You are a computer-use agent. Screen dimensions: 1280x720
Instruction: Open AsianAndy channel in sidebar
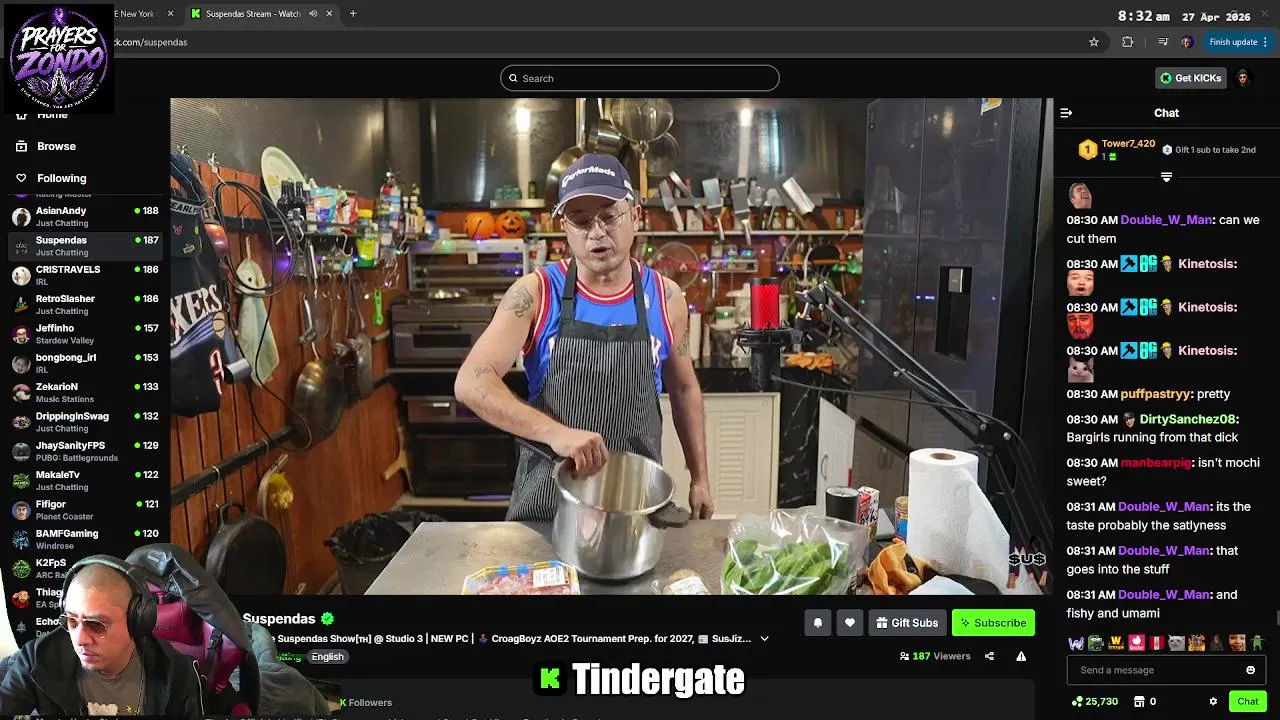tap(85, 216)
